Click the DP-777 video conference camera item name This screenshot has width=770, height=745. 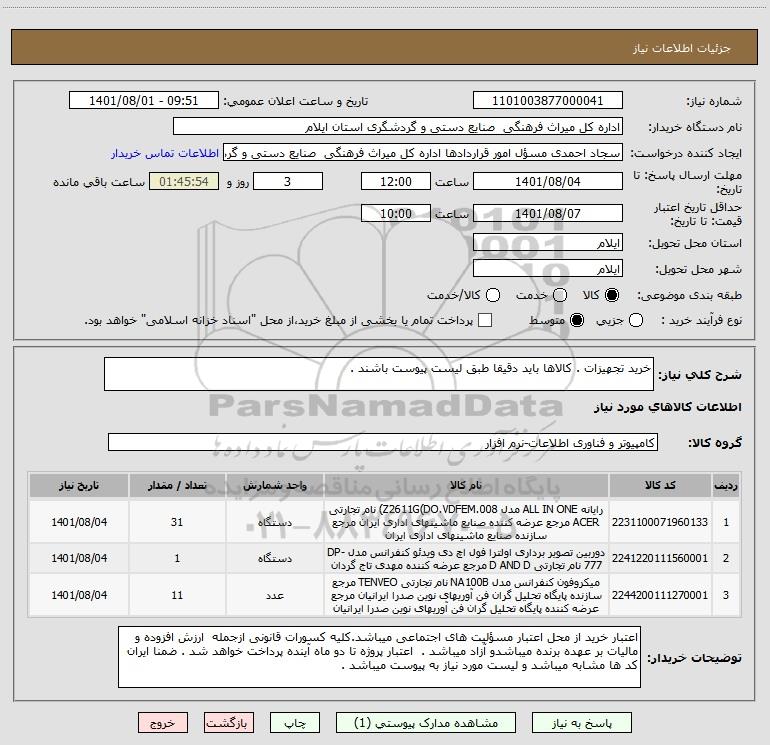[x=466, y=558]
